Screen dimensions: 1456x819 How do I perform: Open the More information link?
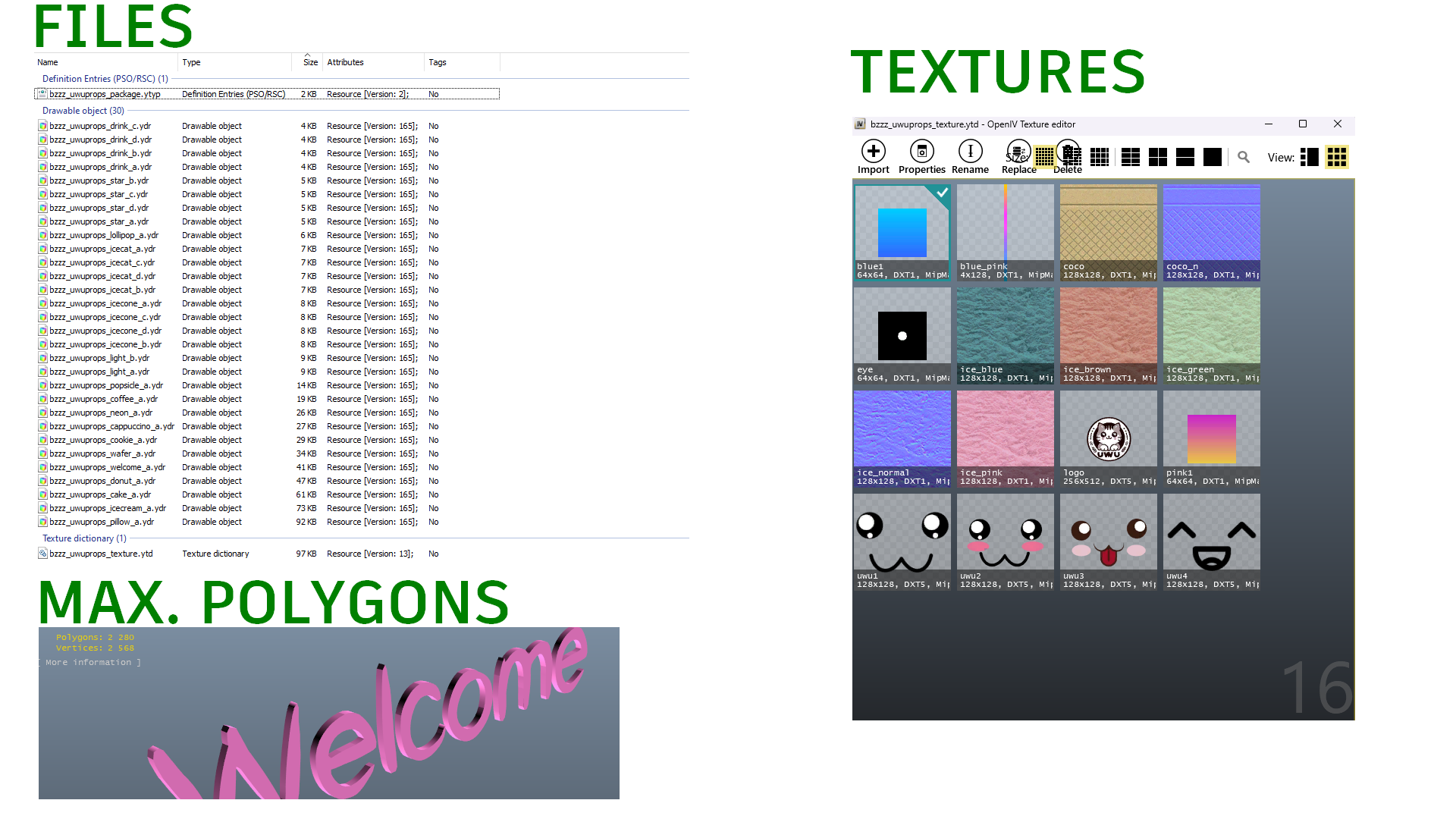tap(89, 661)
